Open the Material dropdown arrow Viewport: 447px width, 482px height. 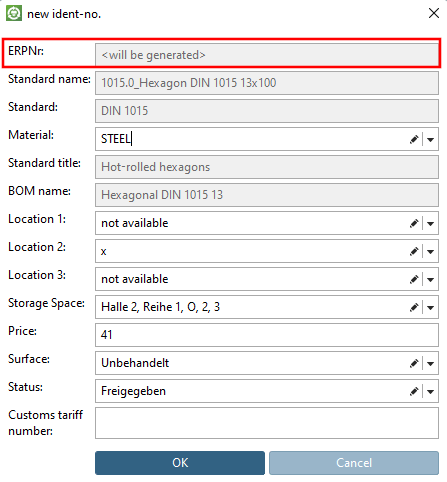coord(430,140)
